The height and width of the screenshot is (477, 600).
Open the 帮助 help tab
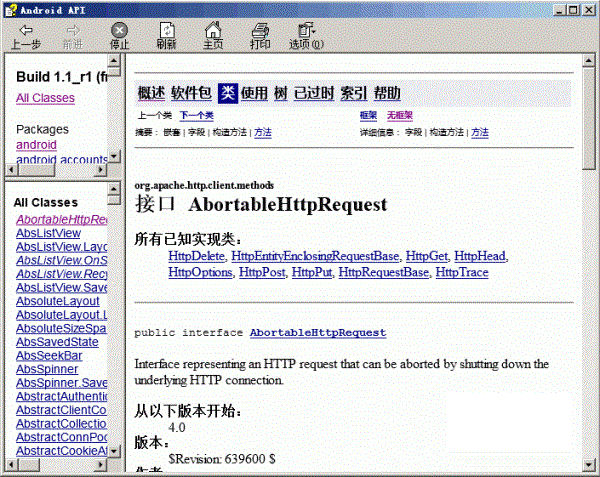[x=387, y=93]
